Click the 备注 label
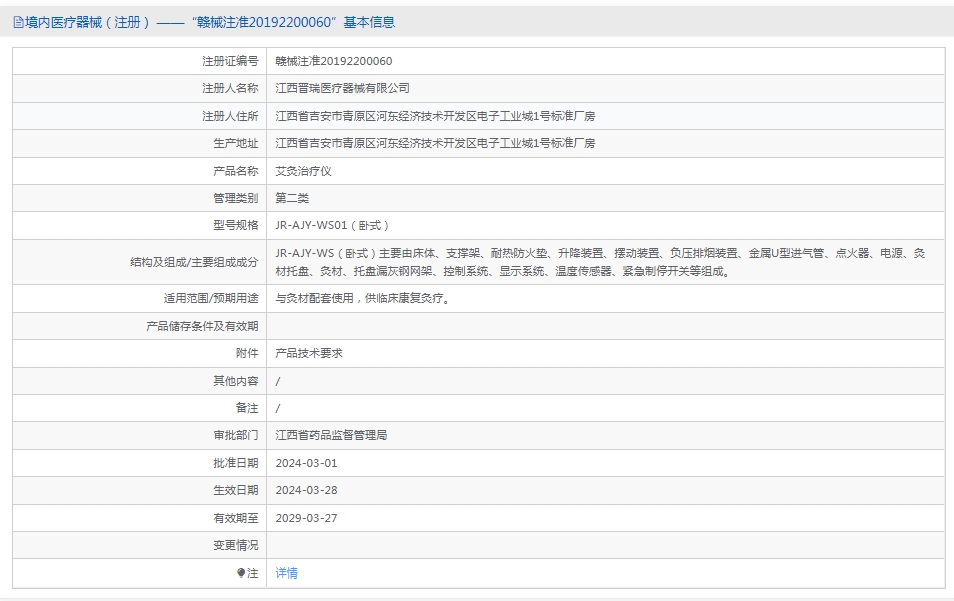 [x=247, y=408]
